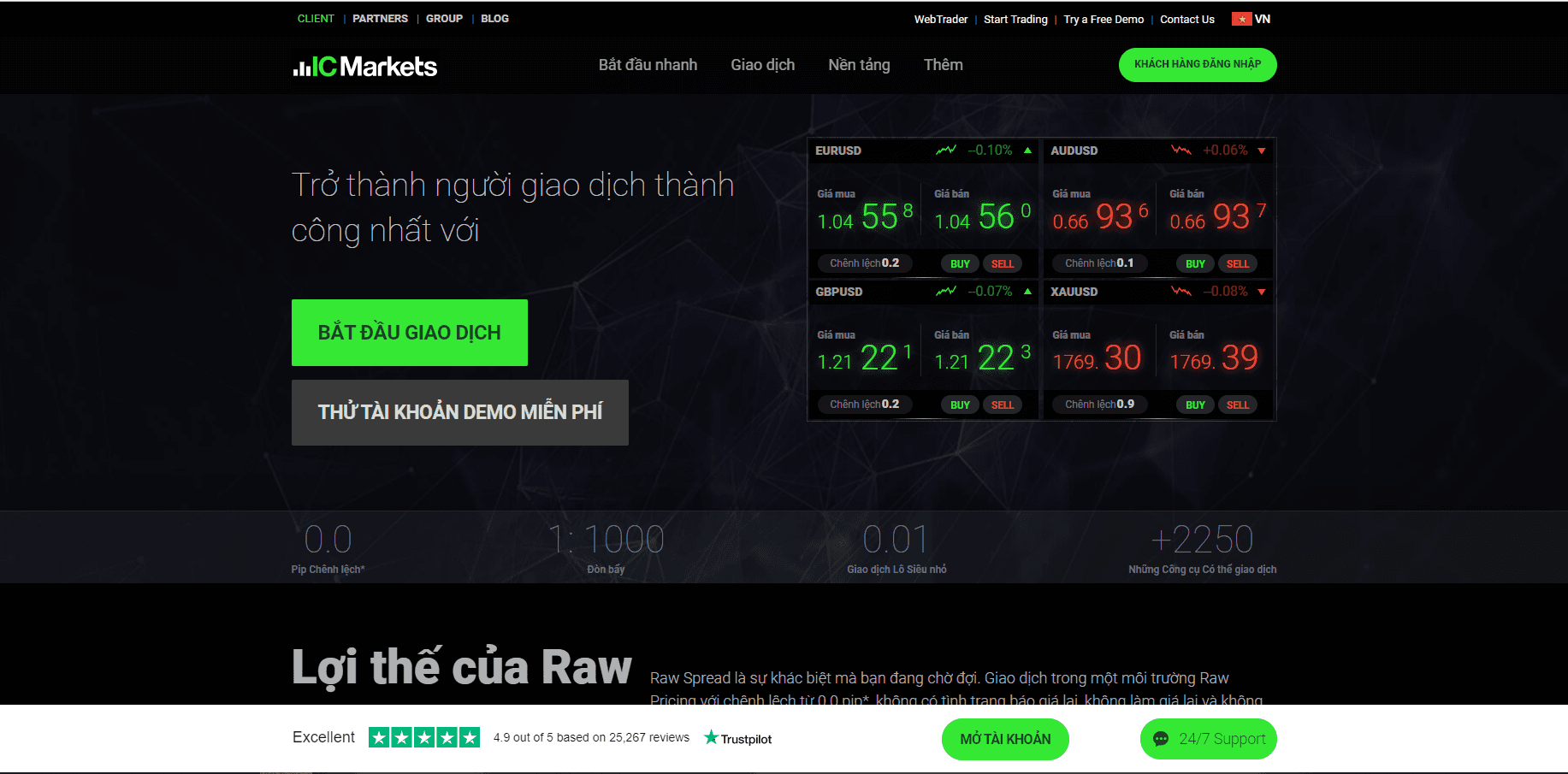Click AUDUSD +0.06% change value
1568x774 pixels.
click(x=1225, y=151)
